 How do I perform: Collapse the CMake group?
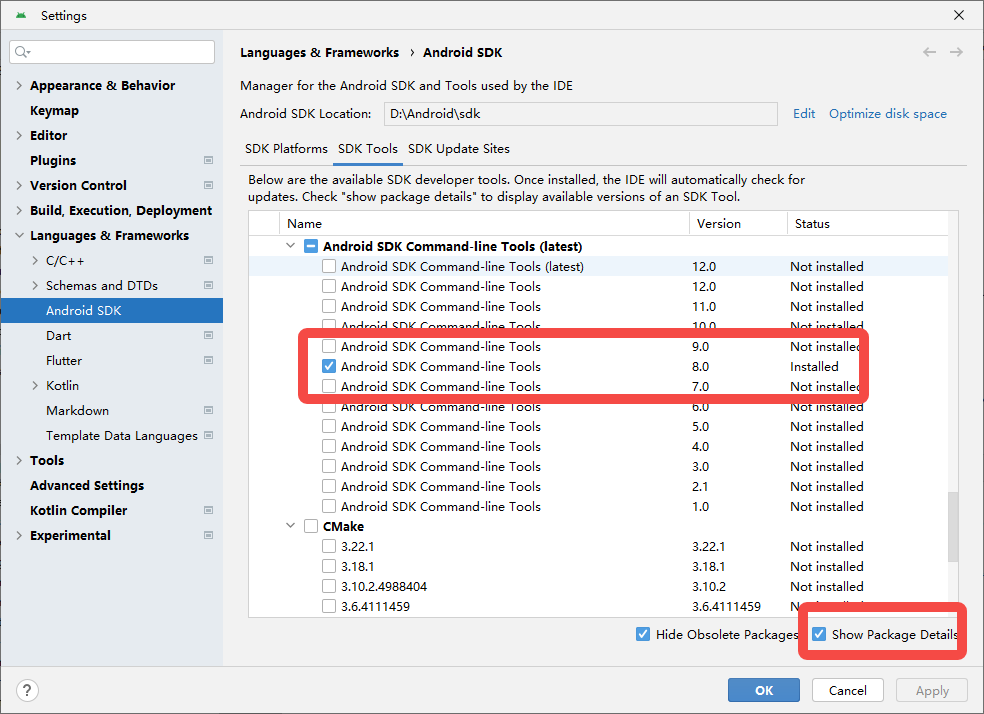pyautogui.click(x=290, y=526)
